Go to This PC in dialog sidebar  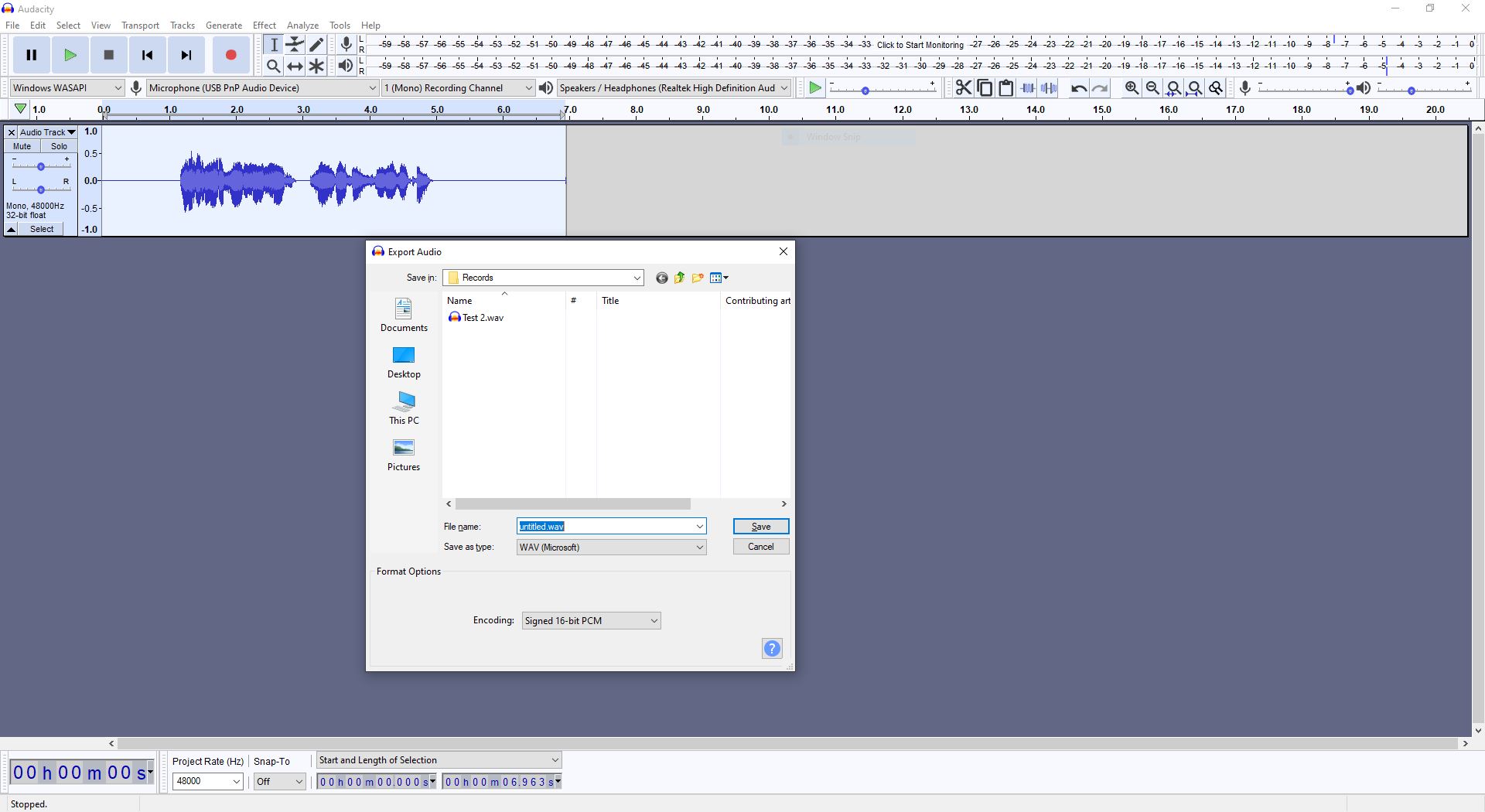tap(404, 408)
